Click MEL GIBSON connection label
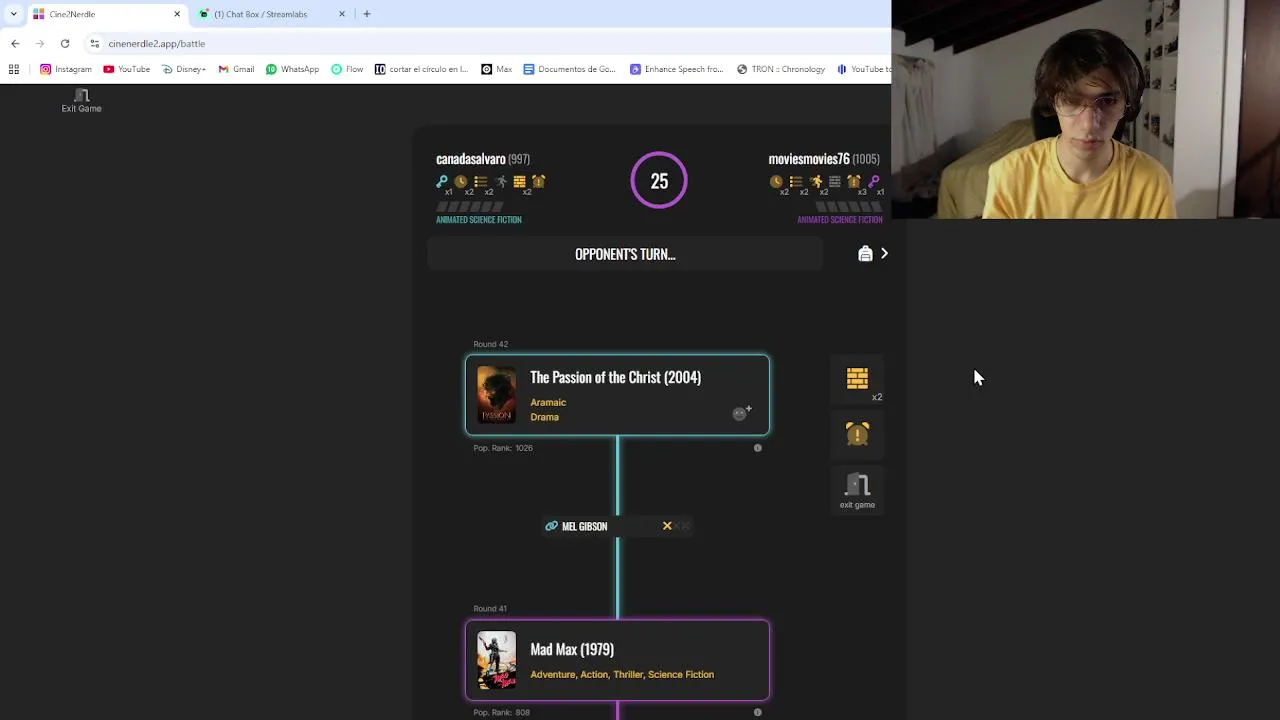The image size is (1280, 720). (x=584, y=526)
